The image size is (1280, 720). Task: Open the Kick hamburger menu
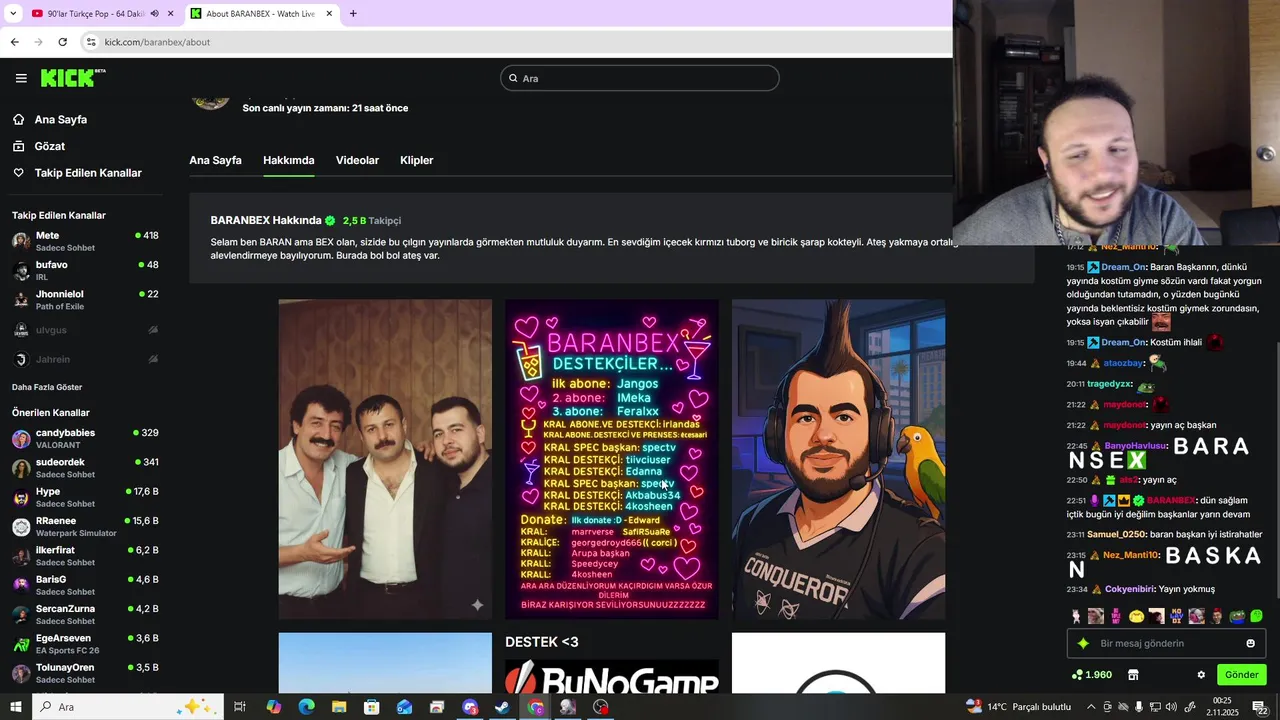[21, 78]
